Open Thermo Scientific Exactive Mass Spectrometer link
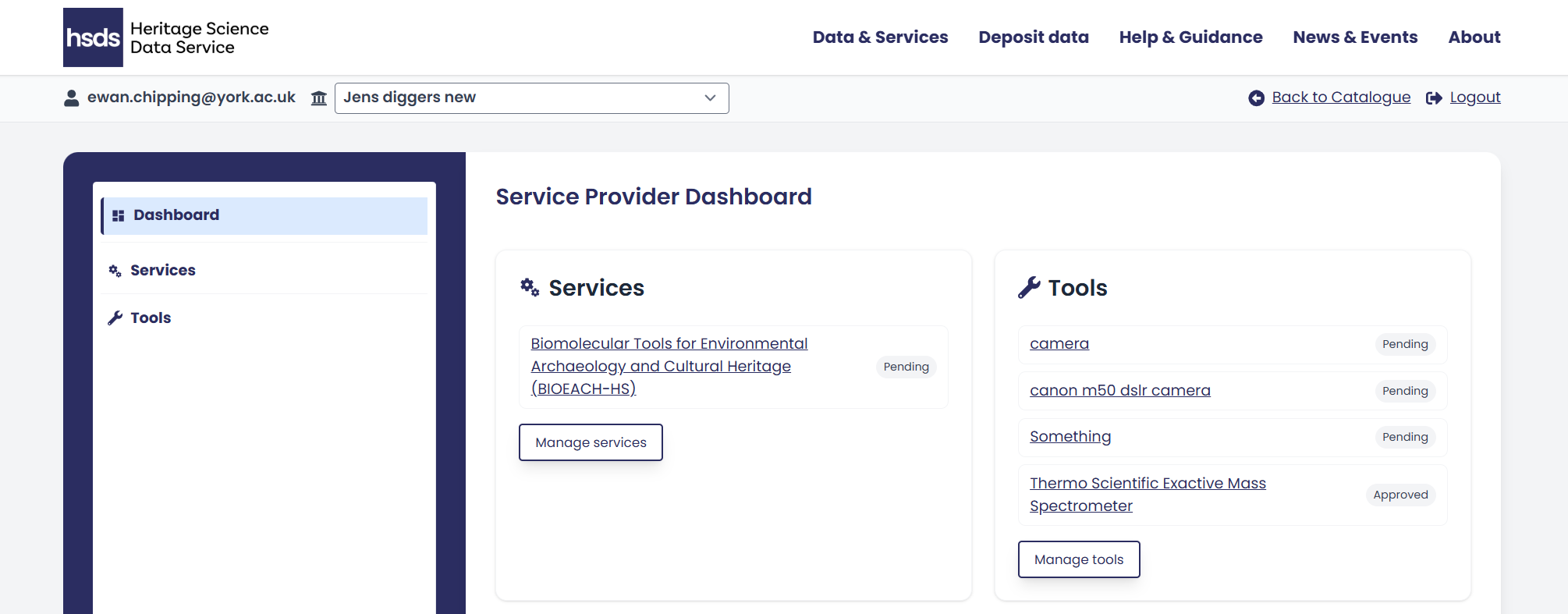The height and width of the screenshot is (614, 1568). (x=1148, y=495)
